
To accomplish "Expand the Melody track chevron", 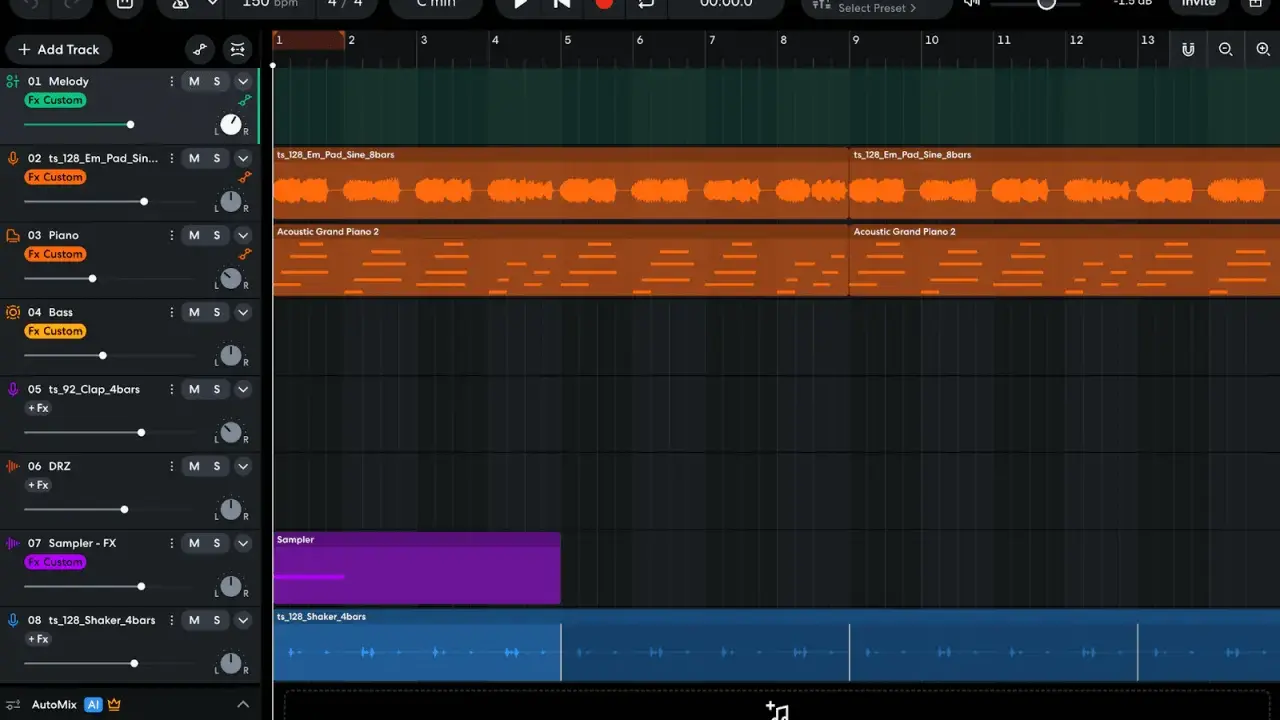I will [x=243, y=81].
